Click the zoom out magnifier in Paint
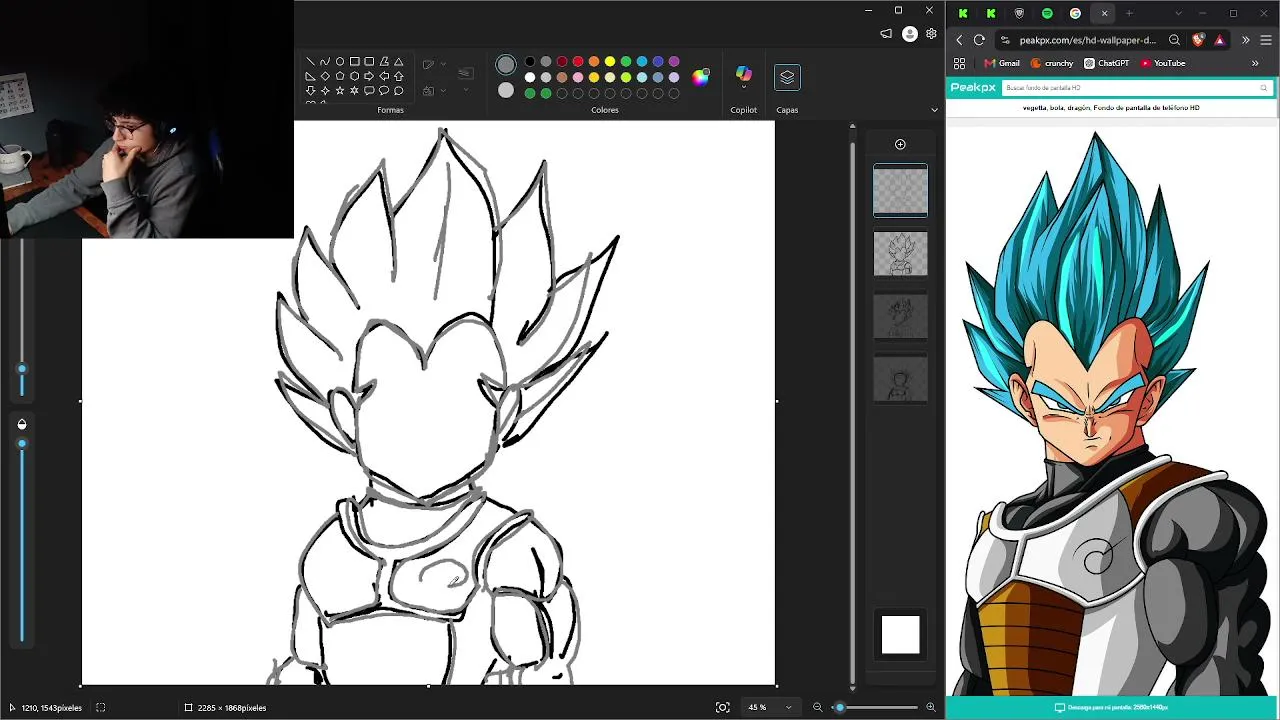The image size is (1280, 720). [x=817, y=707]
